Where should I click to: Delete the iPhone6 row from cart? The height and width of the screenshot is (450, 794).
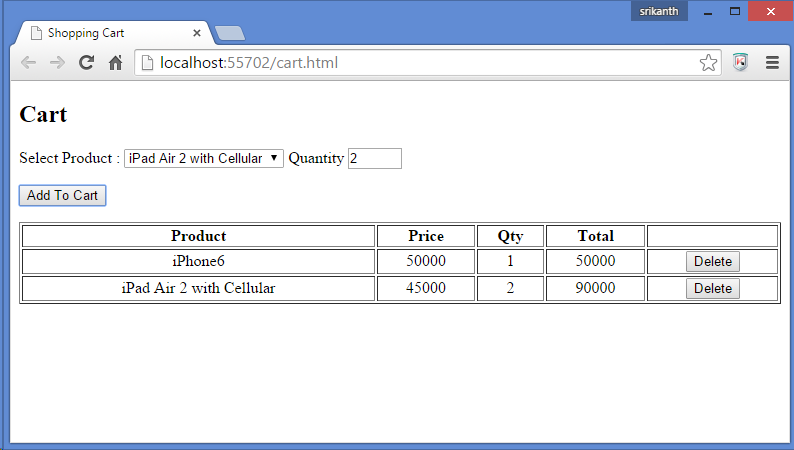(712, 262)
